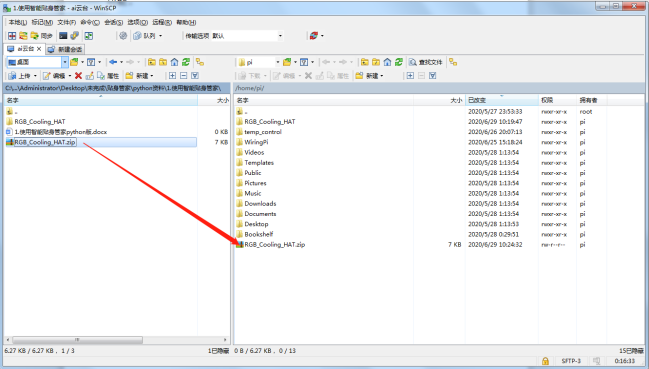Viewport: 649px width, 369px height.
Task: Open the 本地(L) menu
Action: point(18,22)
